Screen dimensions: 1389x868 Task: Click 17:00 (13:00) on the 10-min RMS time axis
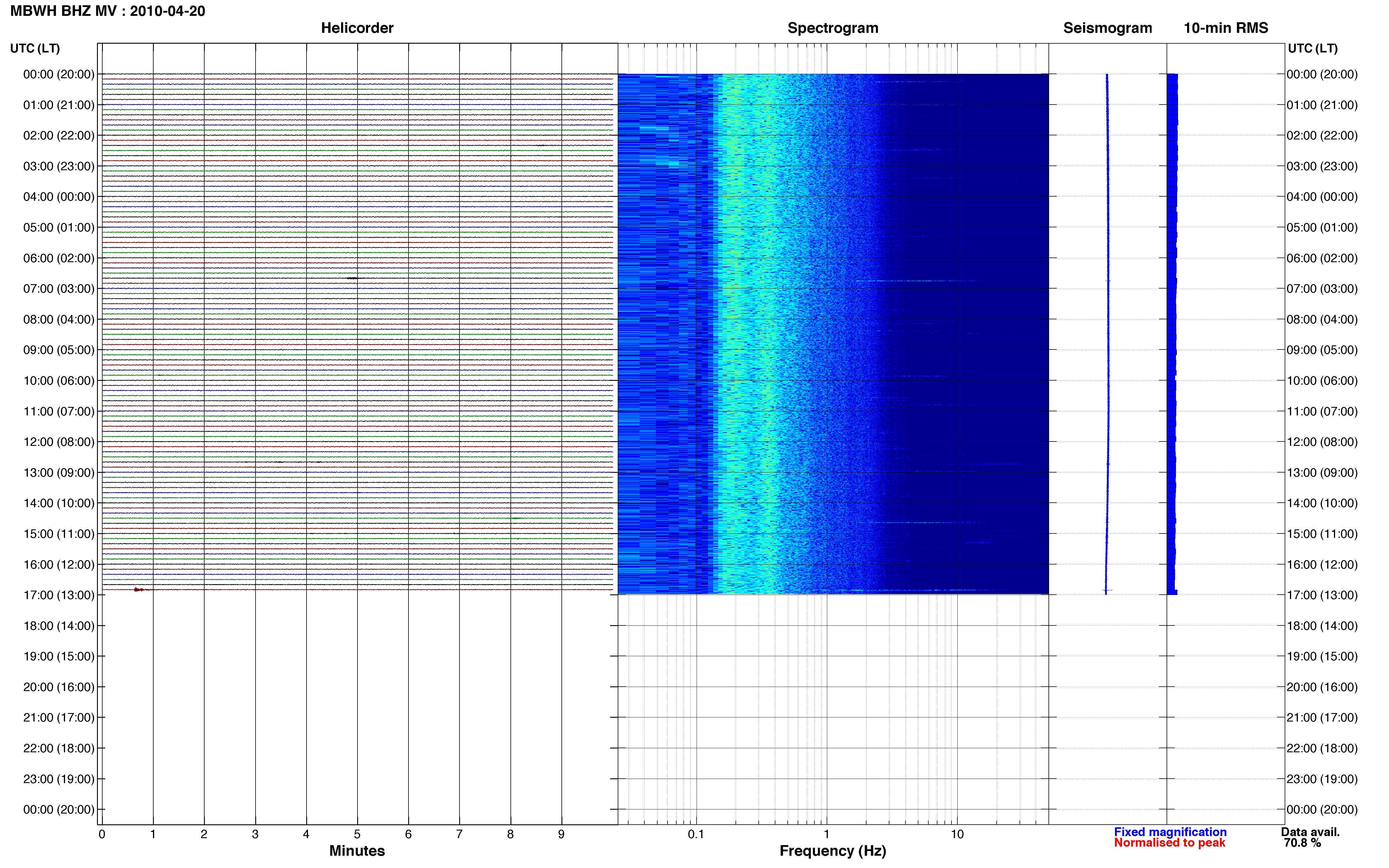point(1322,595)
